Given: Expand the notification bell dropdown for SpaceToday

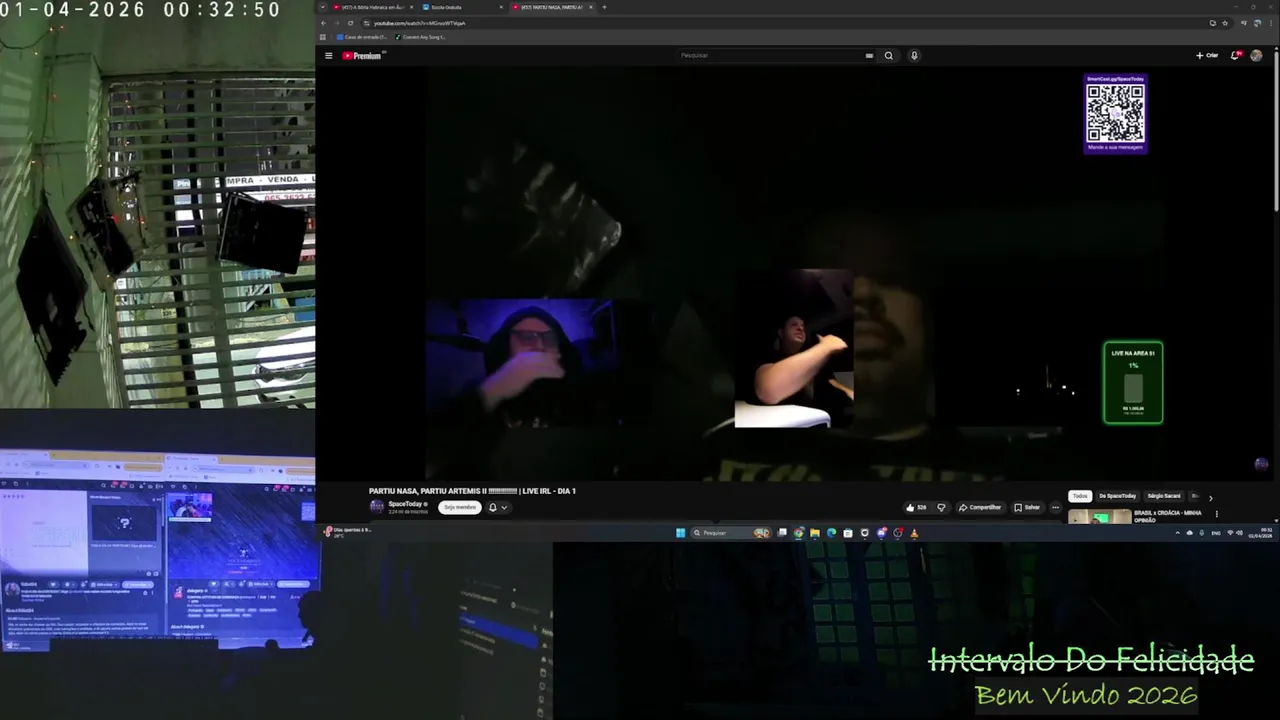Looking at the screenshot, I should click(x=497, y=507).
